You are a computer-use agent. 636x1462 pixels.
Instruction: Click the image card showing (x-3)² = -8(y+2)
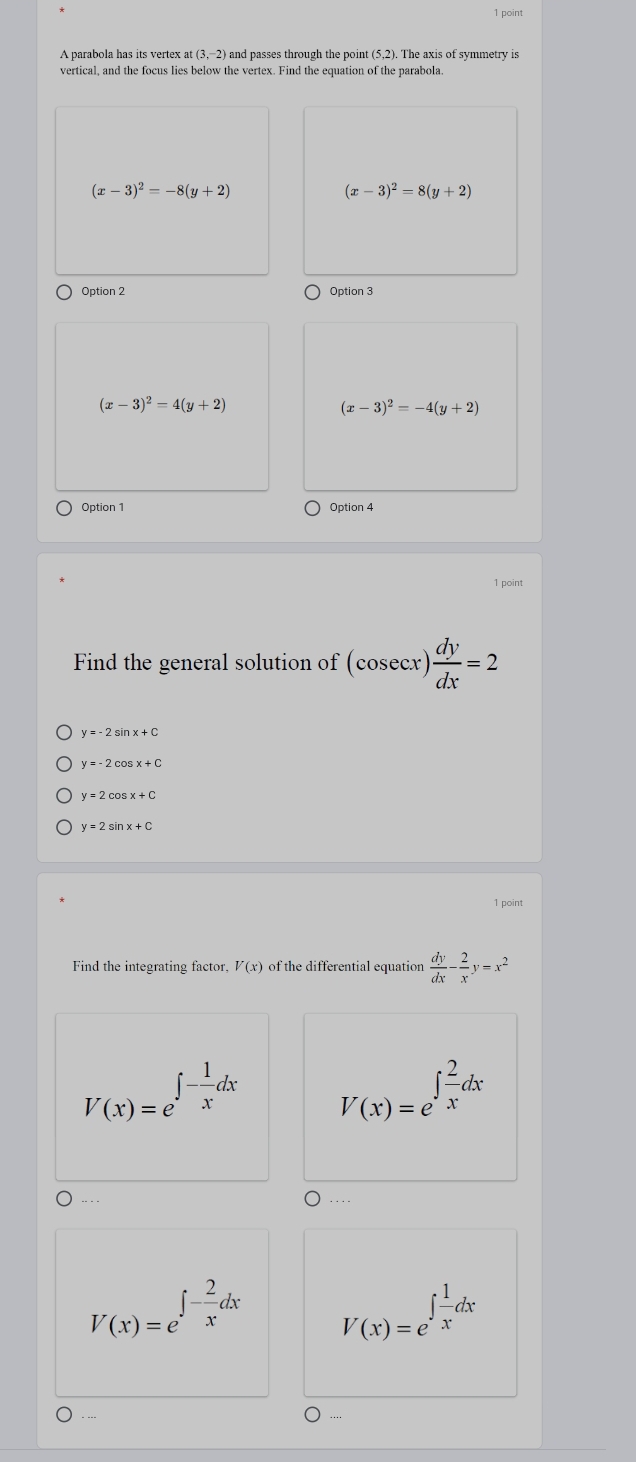(162, 190)
